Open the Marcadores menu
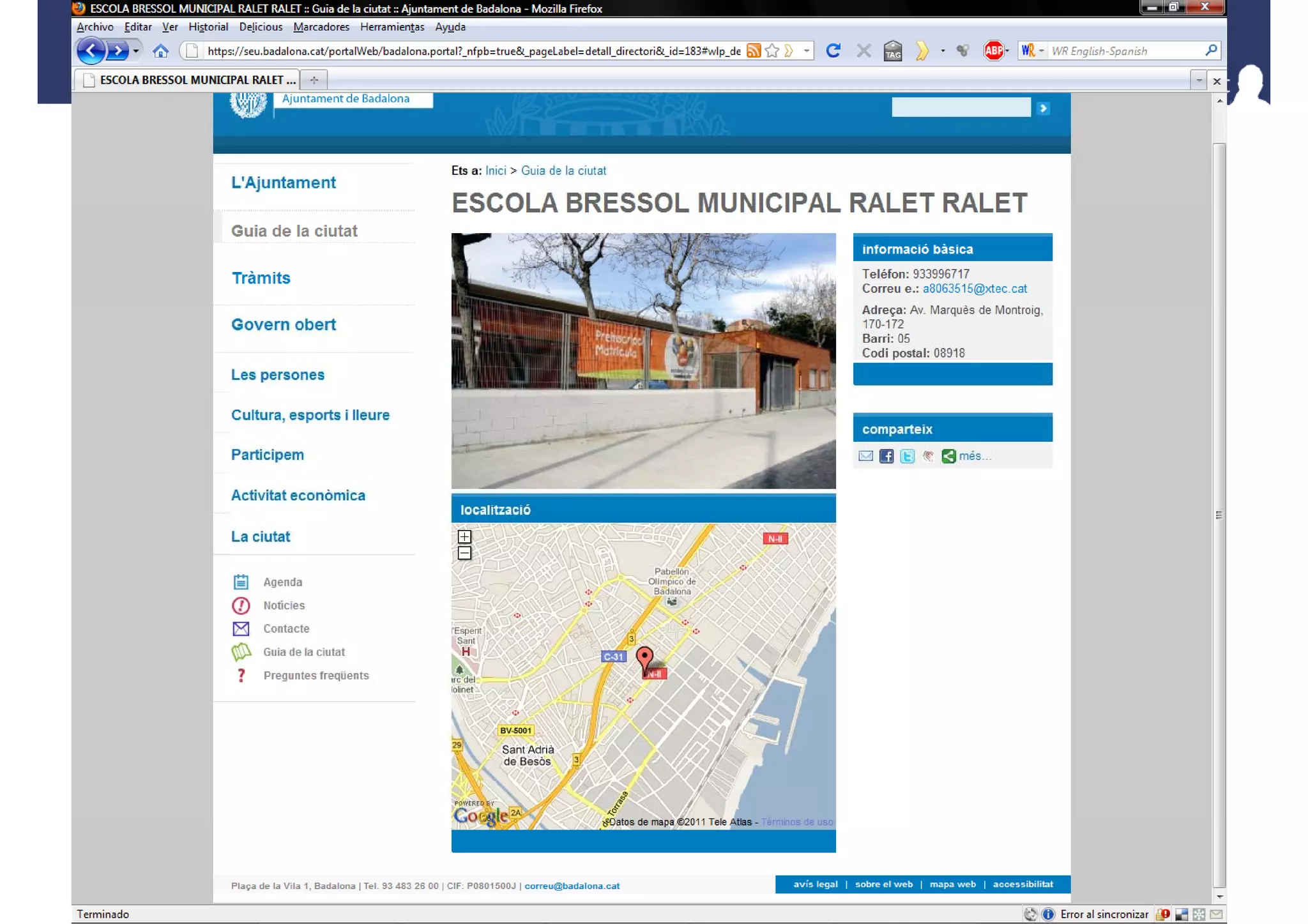 click(321, 27)
